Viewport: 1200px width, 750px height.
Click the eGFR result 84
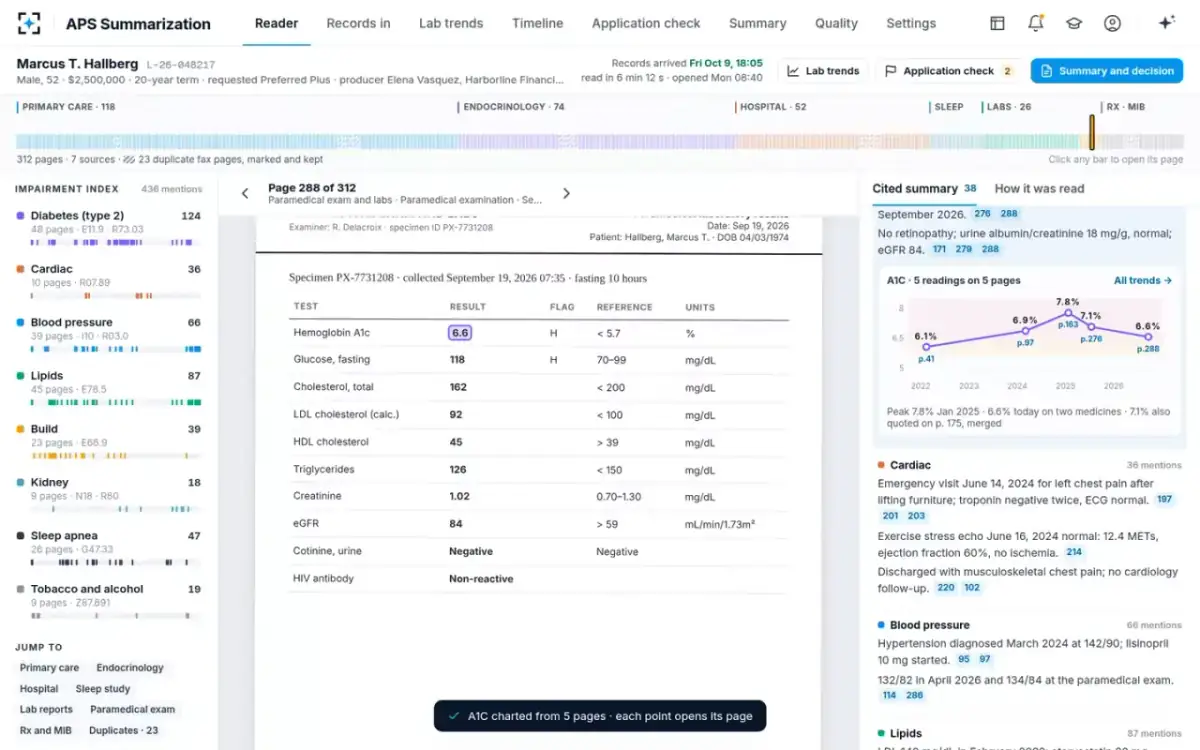tap(456, 523)
